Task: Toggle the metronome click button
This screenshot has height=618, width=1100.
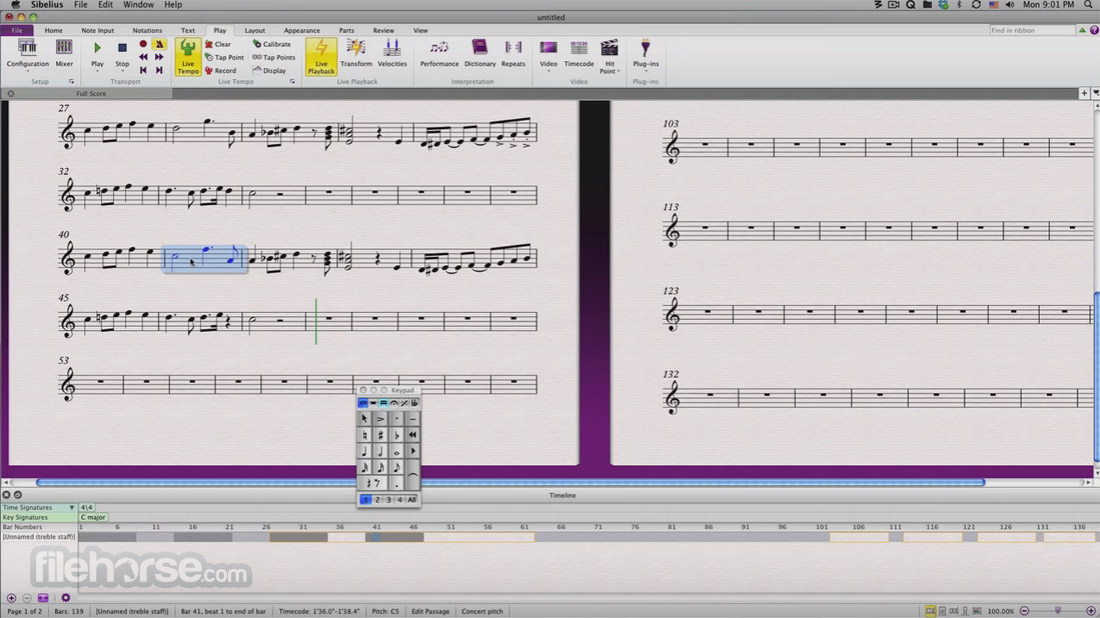Action: [x=159, y=44]
